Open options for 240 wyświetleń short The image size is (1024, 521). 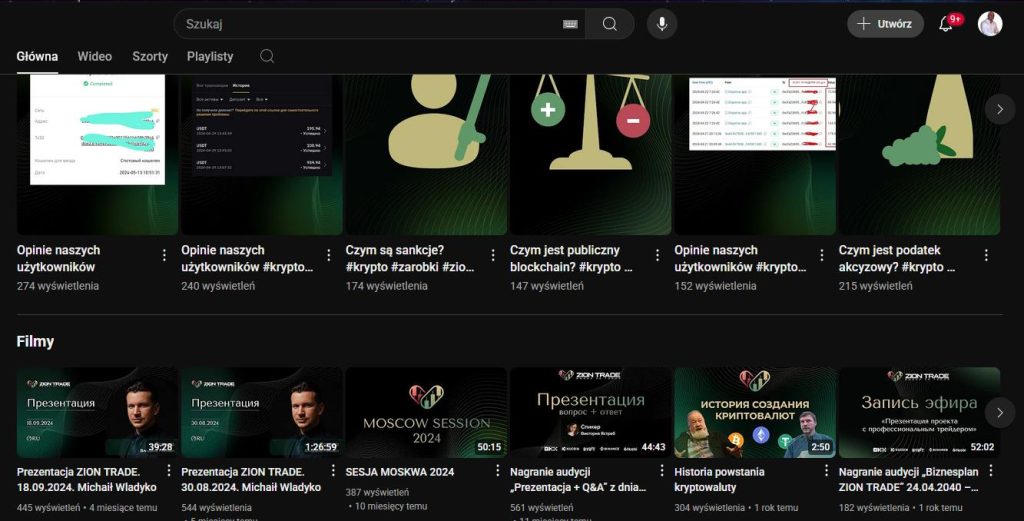coord(328,255)
